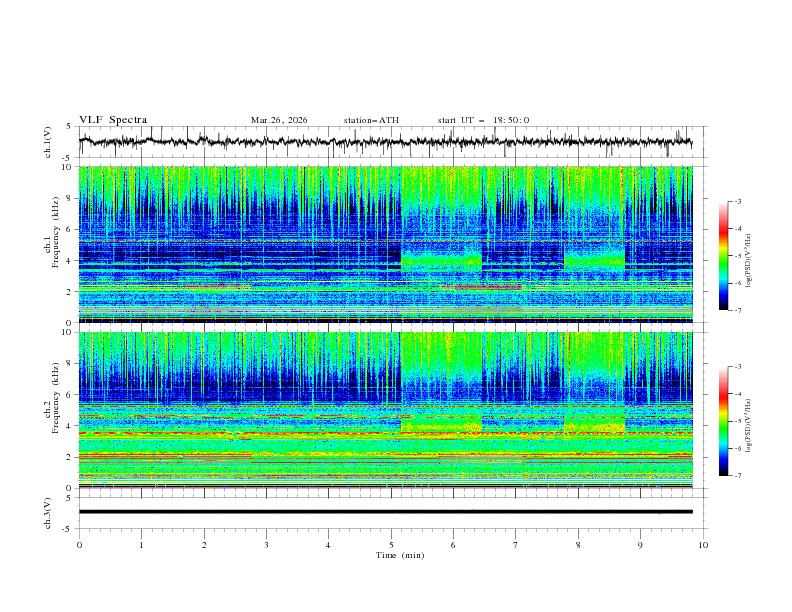Click the 'Time (min)' axis label
The height and width of the screenshot is (612, 792).
tap(400, 555)
